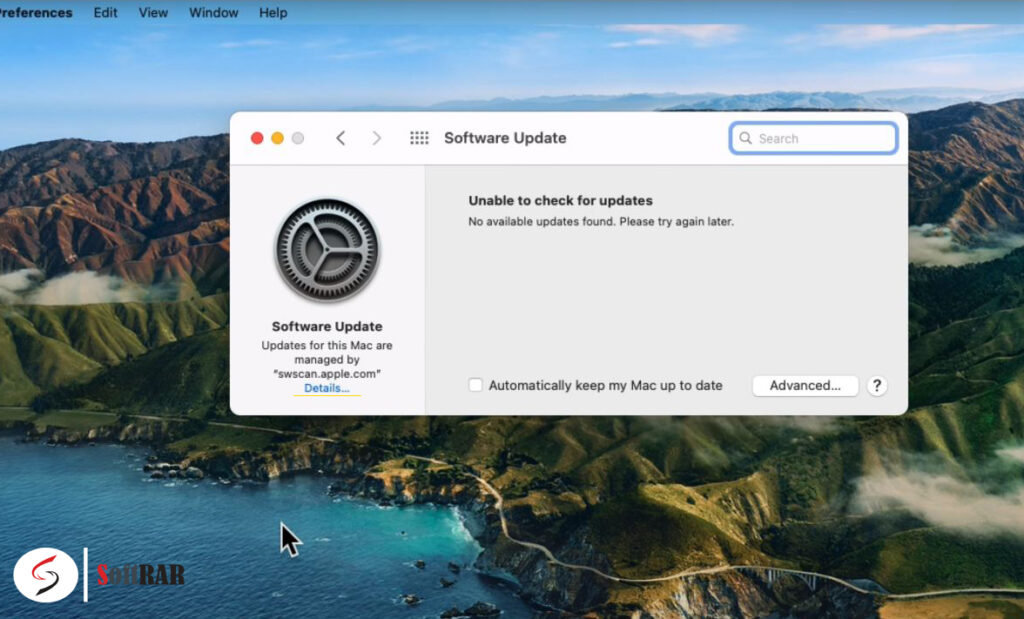Click the 'No available updates found' message
This screenshot has width=1024, height=619.
(601, 221)
